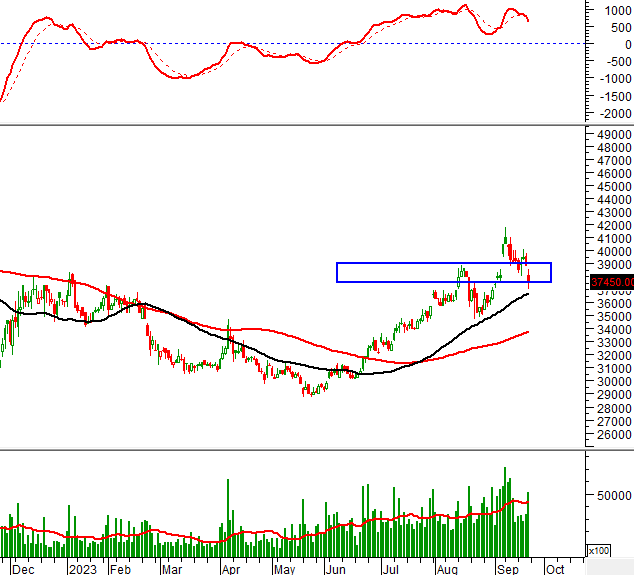Select the Oct month label
The width and height of the screenshot is (634, 575).
pyautogui.click(x=555, y=569)
